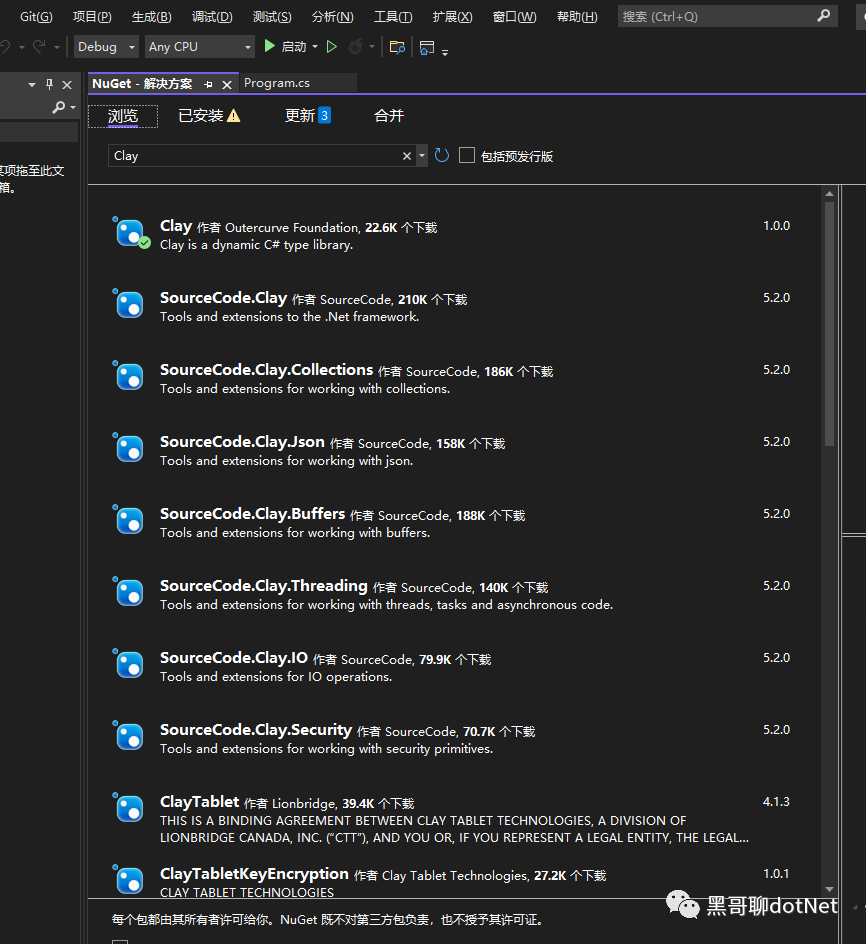This screenshot has height=944, width=866.
Task: Click the package list scrollbar thumb
Action: (x=829, y=324)
